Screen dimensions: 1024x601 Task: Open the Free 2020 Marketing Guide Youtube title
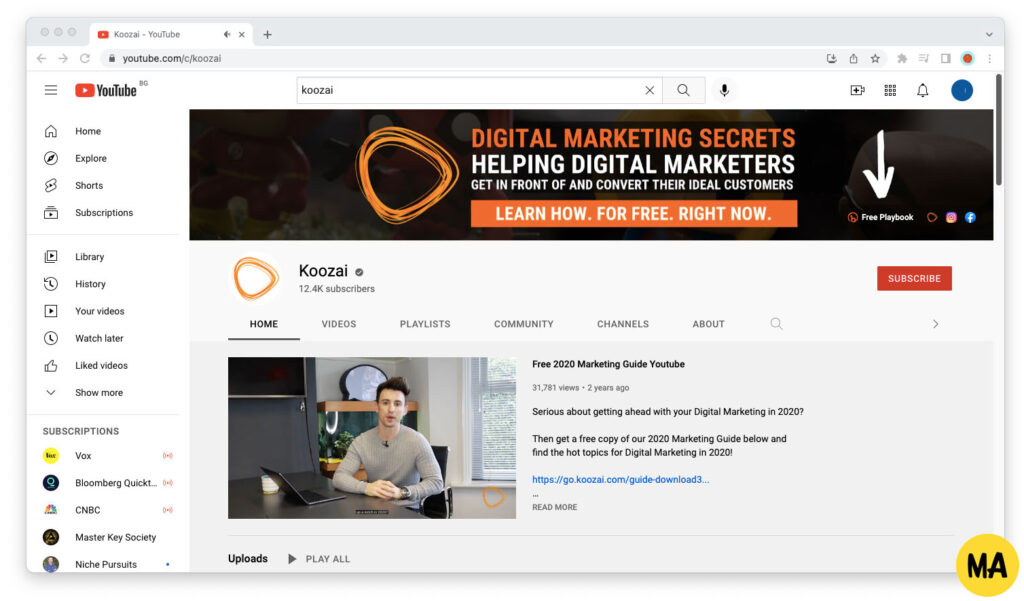coord(608,365)
